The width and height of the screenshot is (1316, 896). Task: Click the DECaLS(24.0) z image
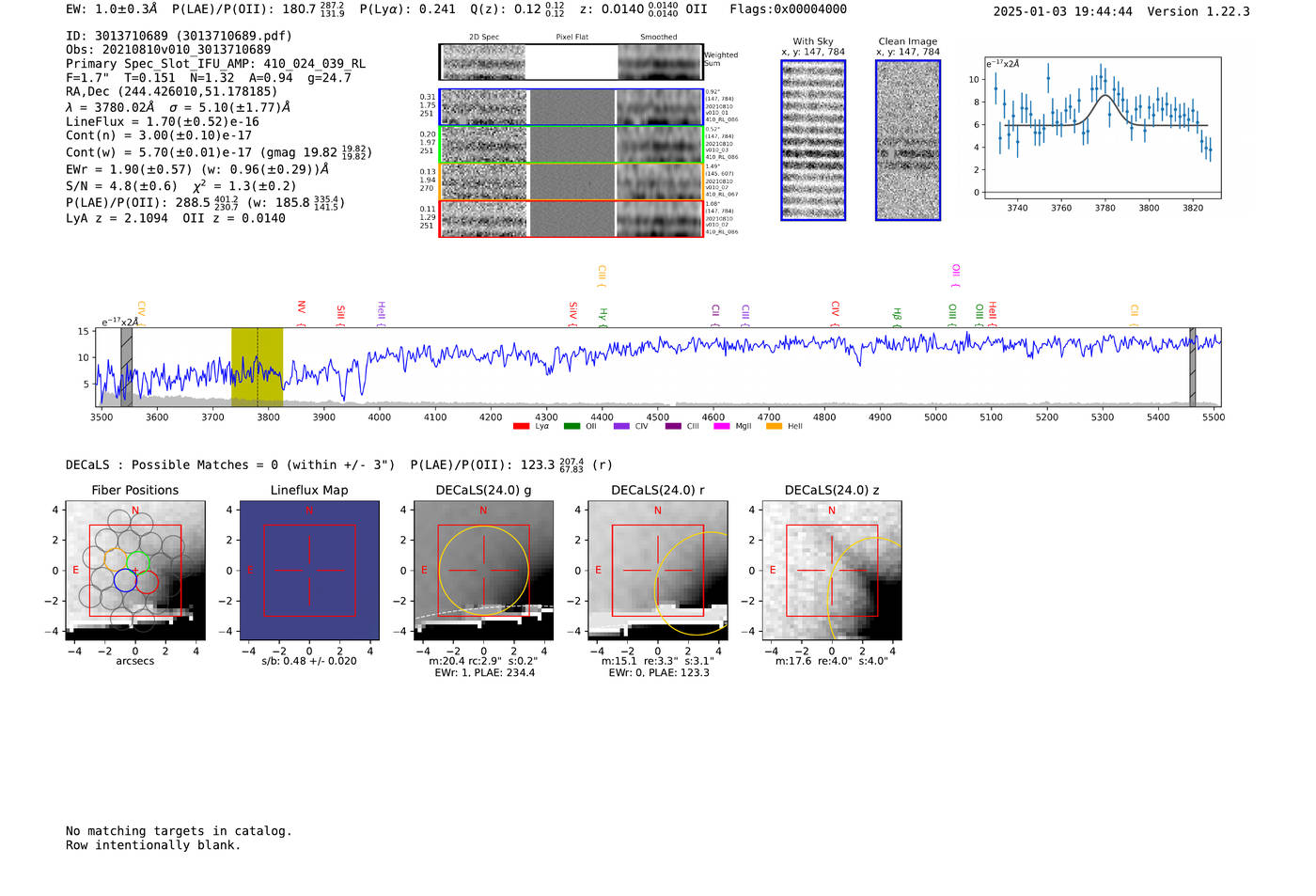coord(831,571)
